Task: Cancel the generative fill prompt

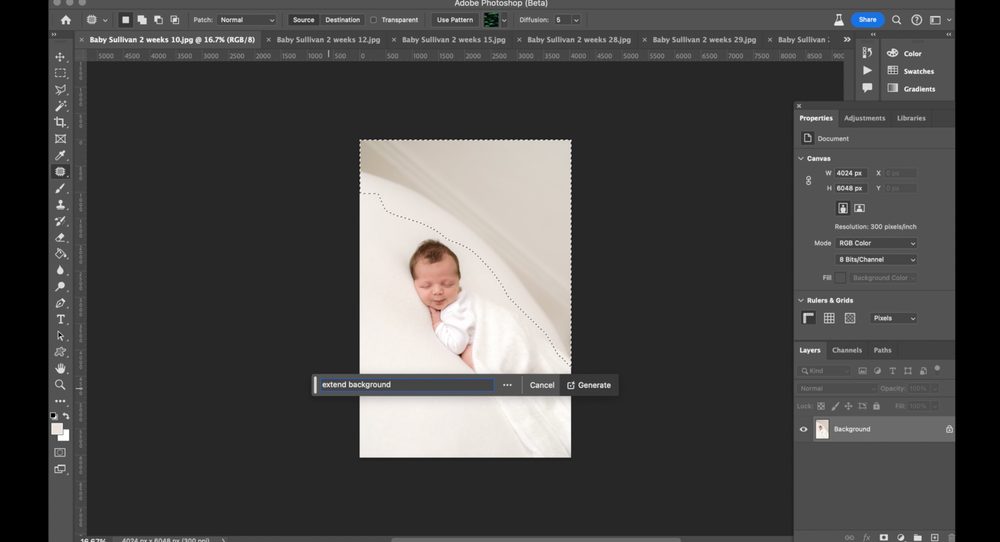Action: coord(541,385)
